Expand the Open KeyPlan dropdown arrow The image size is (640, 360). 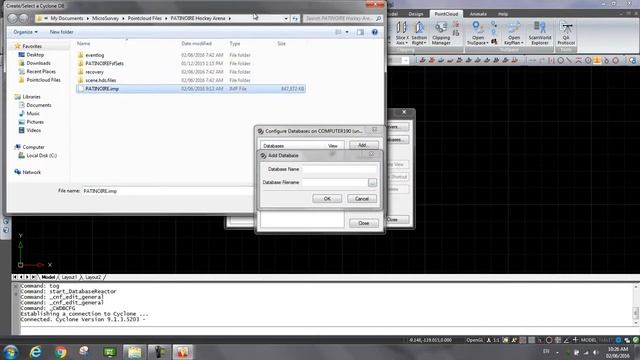522,43
